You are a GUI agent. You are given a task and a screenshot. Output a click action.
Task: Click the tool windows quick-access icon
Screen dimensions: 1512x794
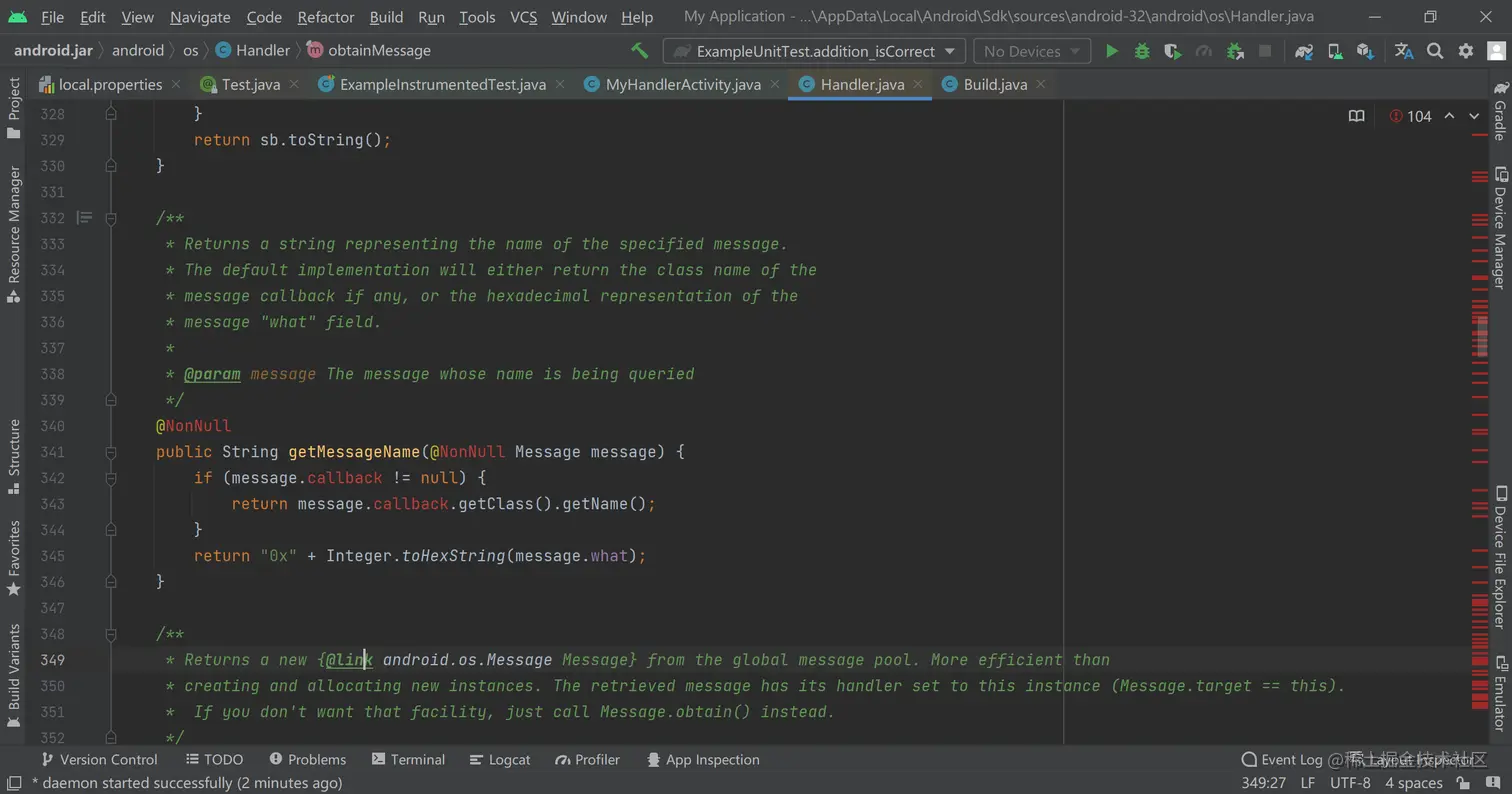point(14,783)
